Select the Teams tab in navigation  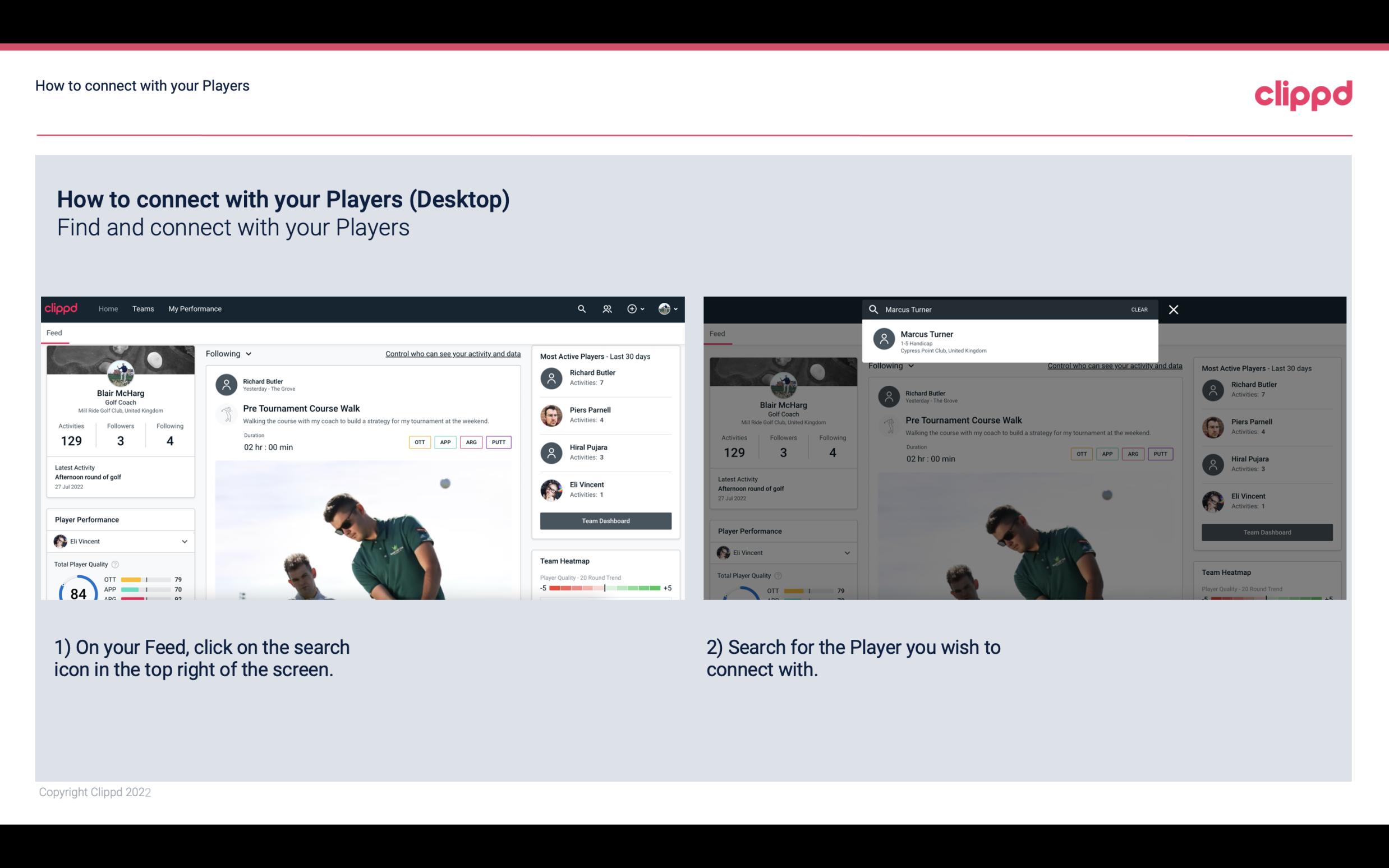pos(143,308)
